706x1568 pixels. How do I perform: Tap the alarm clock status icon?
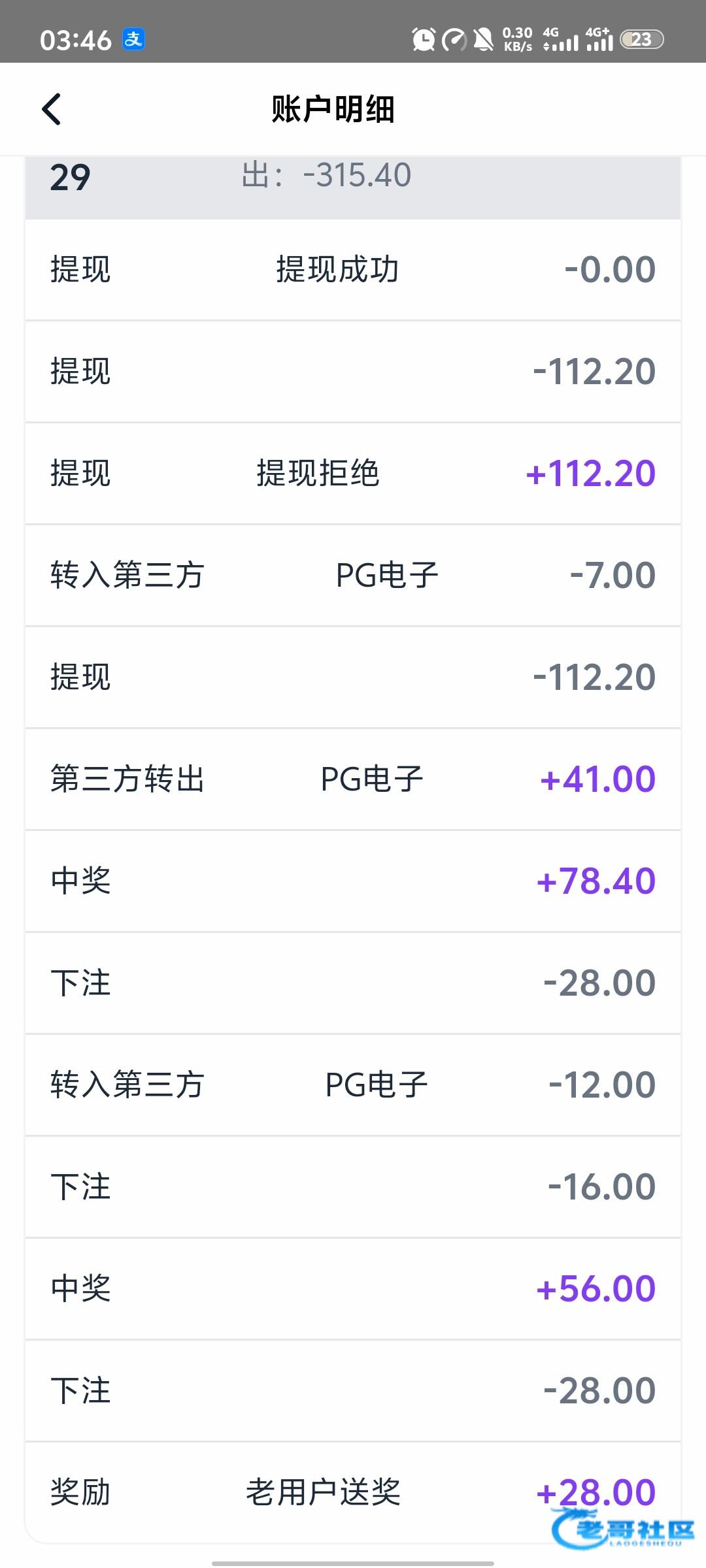click(424, 40)
